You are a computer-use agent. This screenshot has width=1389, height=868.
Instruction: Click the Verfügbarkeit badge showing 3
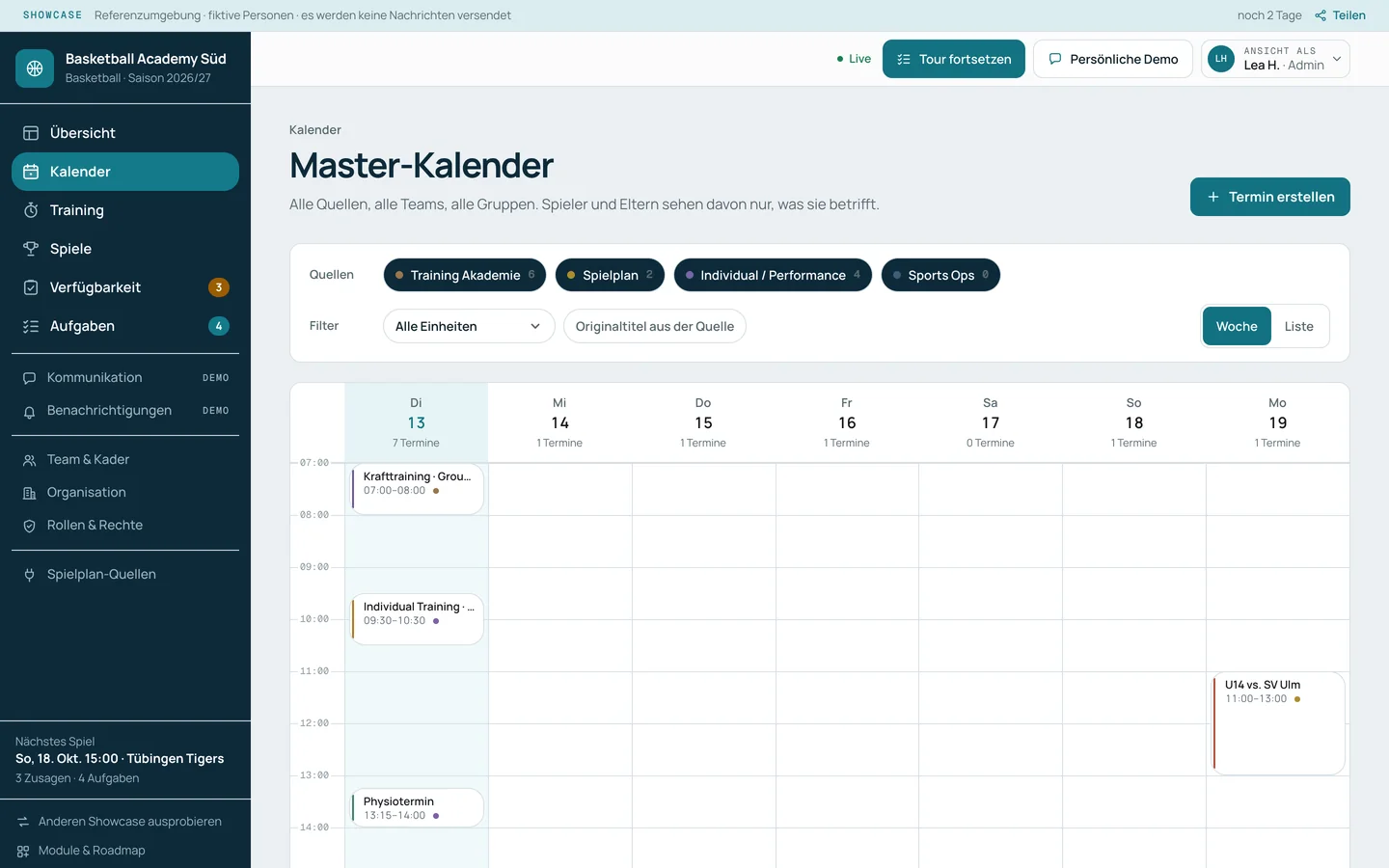[x=219, y=287]
